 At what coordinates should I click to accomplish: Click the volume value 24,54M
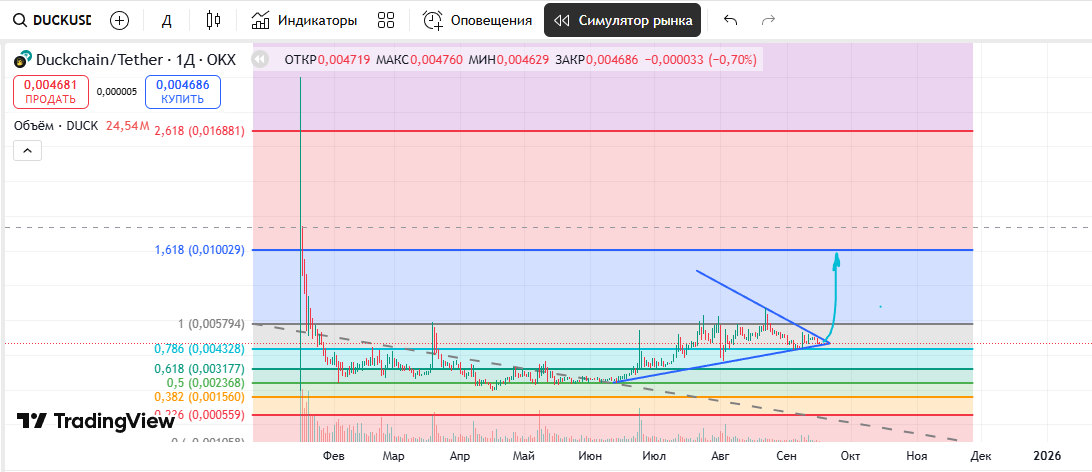point(127,126)
